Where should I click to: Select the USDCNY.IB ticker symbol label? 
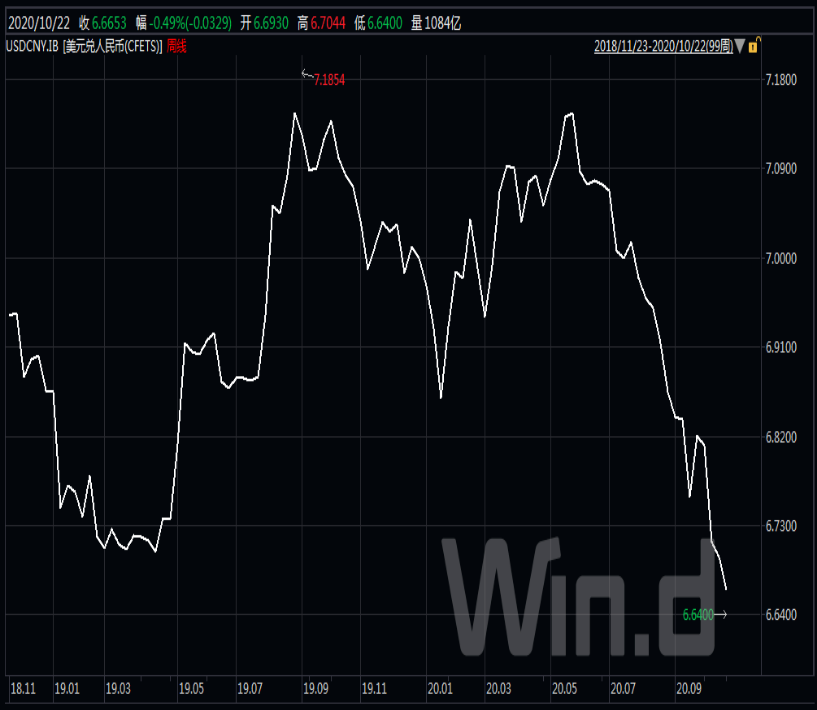click(x=32, y=46)
